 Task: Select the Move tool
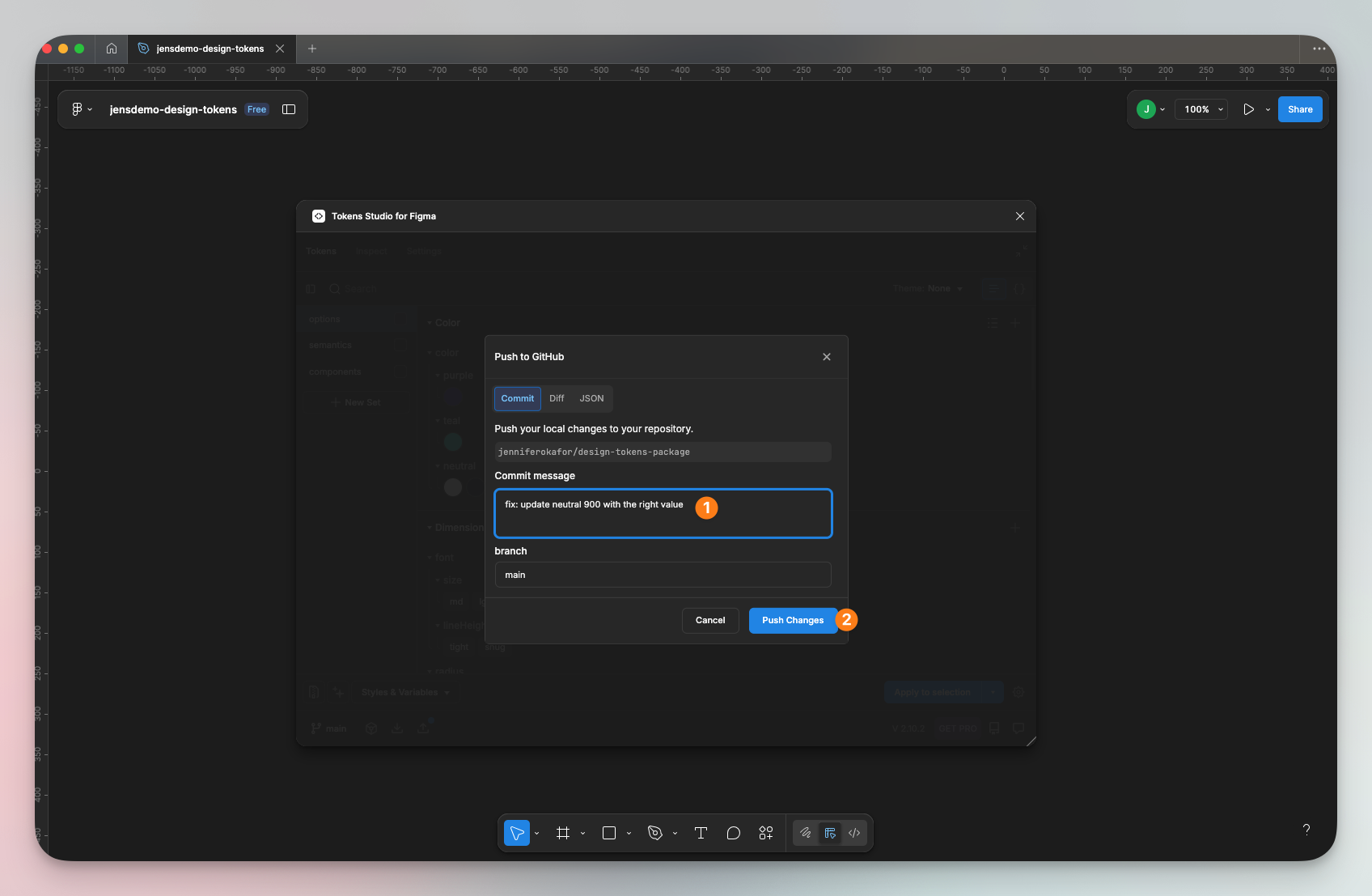[x=517, y=833]
